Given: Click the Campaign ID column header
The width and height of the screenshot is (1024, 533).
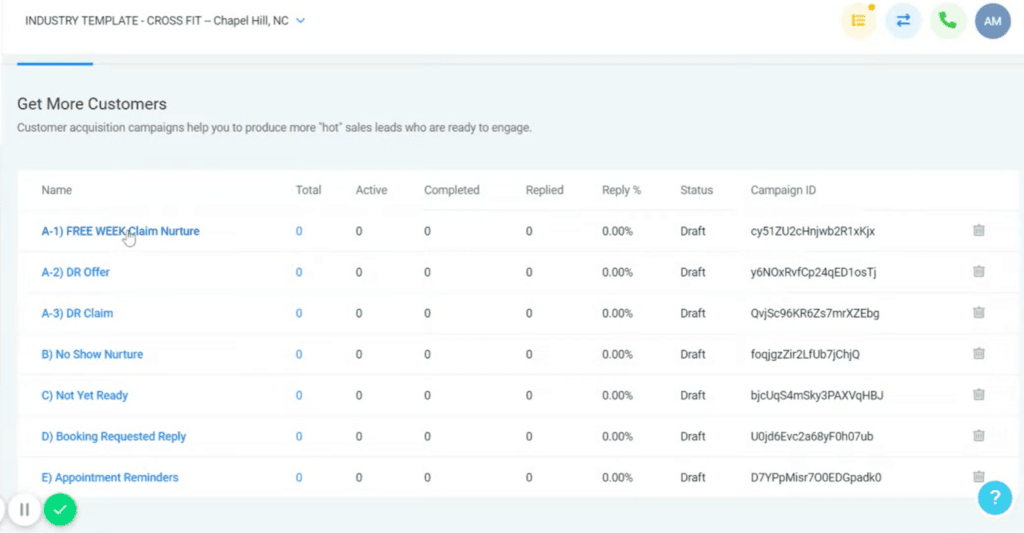Looking at the screenshot, I should tap(783, 190).
